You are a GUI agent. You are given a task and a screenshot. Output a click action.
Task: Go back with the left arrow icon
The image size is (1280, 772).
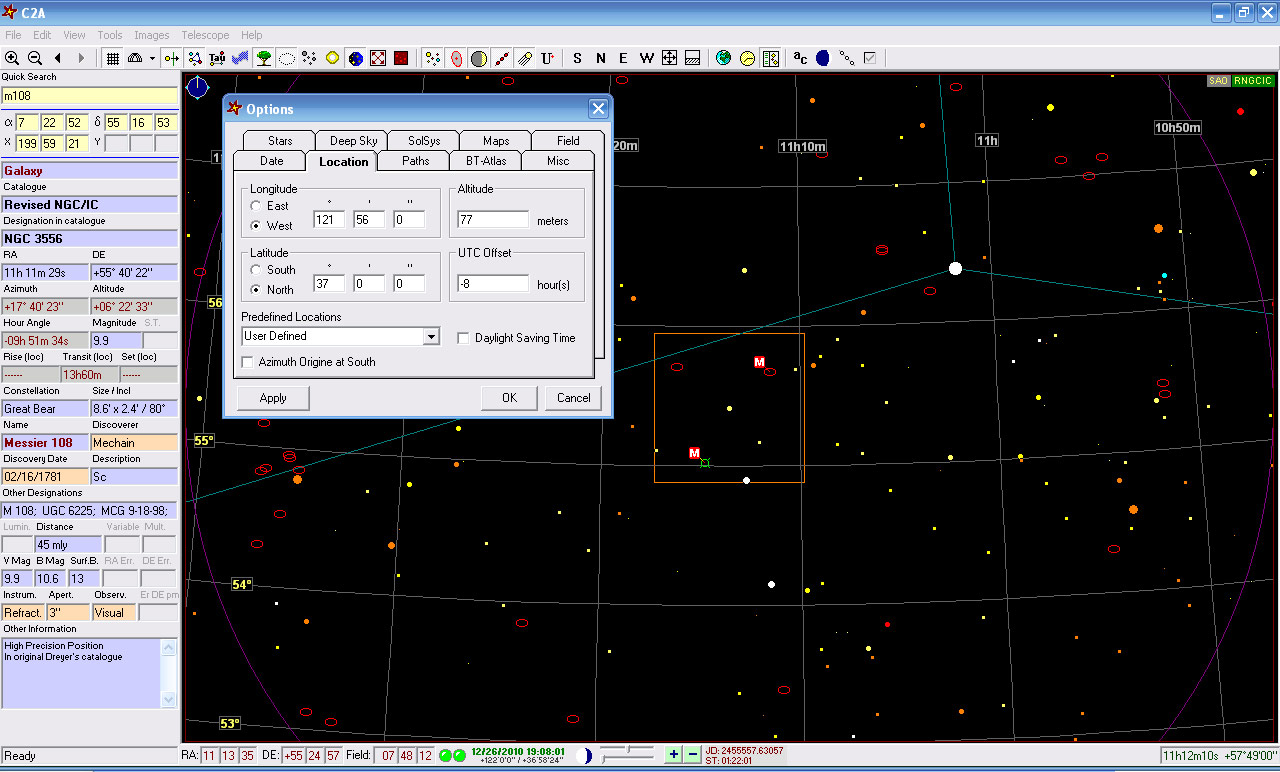(x=58, y=58)
